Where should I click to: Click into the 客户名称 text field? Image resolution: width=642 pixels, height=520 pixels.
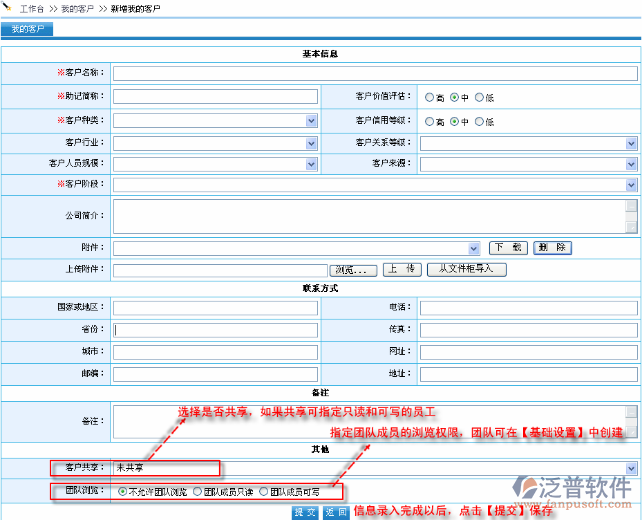[x=374, y=73]
